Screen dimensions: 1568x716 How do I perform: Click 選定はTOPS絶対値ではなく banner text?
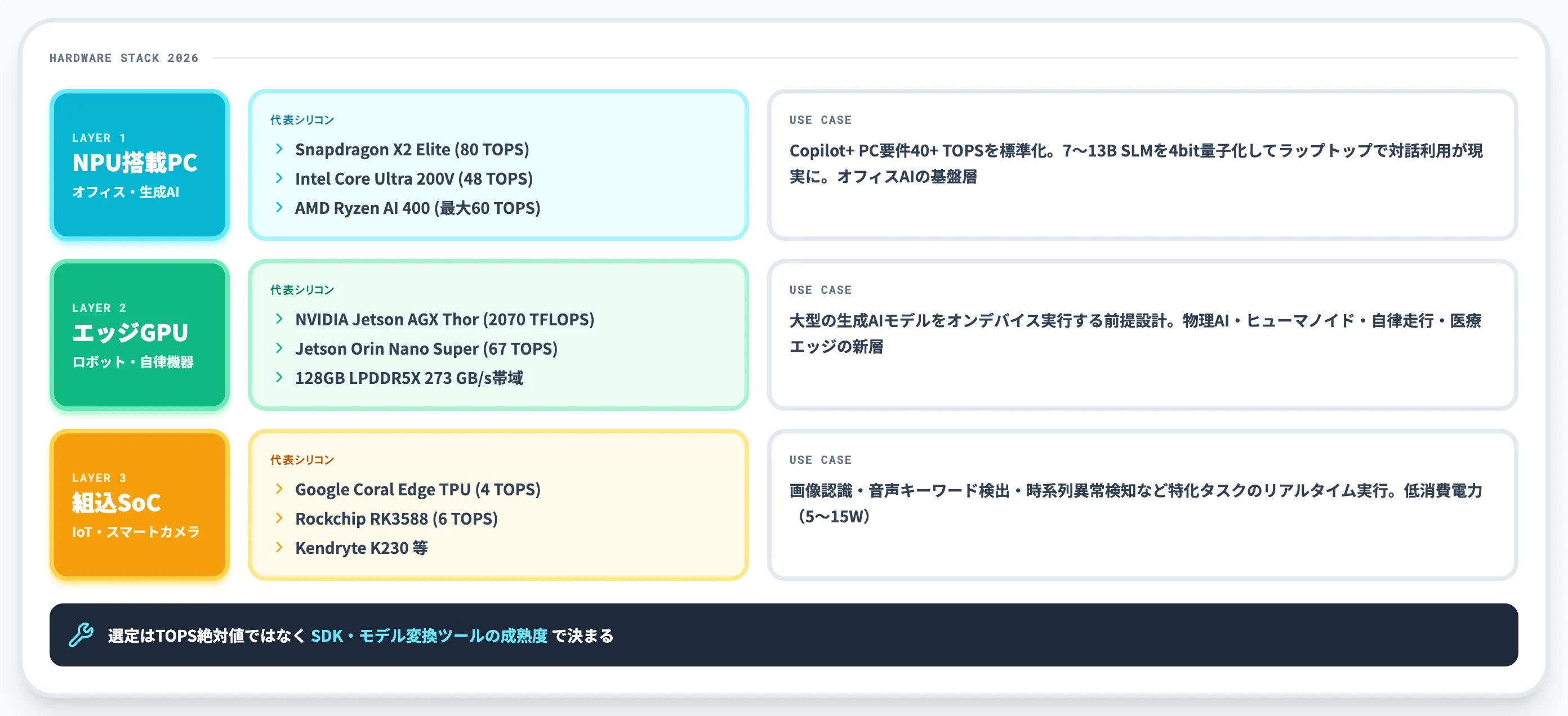pos(207,636)
